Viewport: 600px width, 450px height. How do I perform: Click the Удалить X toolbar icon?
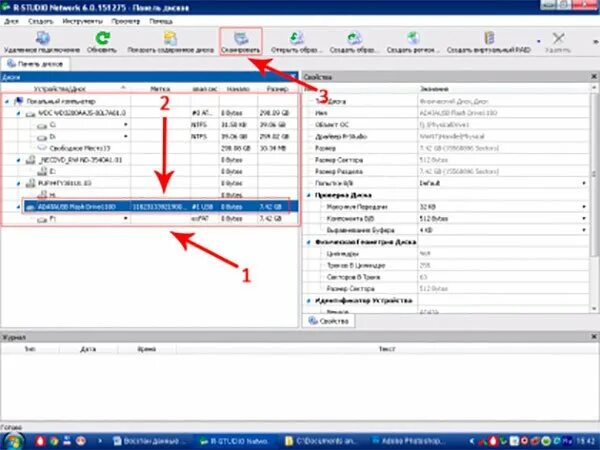point(558,38)
